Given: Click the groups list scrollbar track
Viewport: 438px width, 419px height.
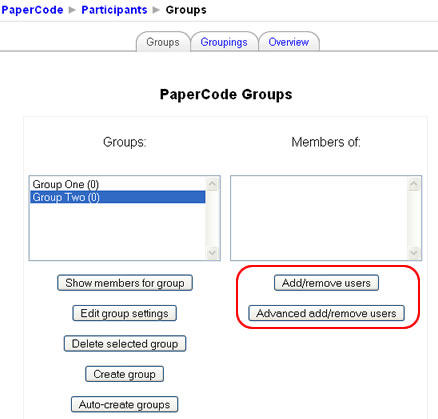Looking at the screenshot, I should [212, 218].
